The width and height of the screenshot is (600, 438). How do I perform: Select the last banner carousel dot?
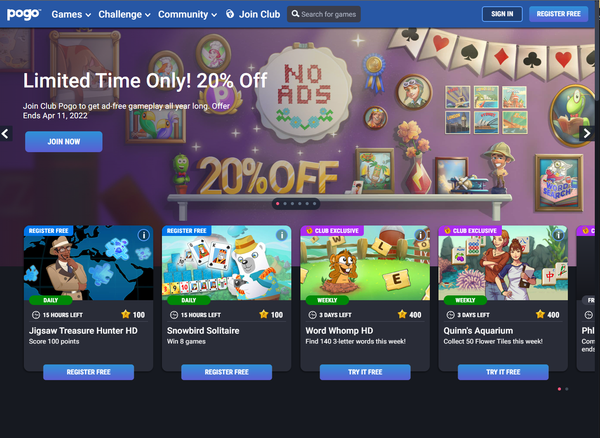[x=315, y=204]
